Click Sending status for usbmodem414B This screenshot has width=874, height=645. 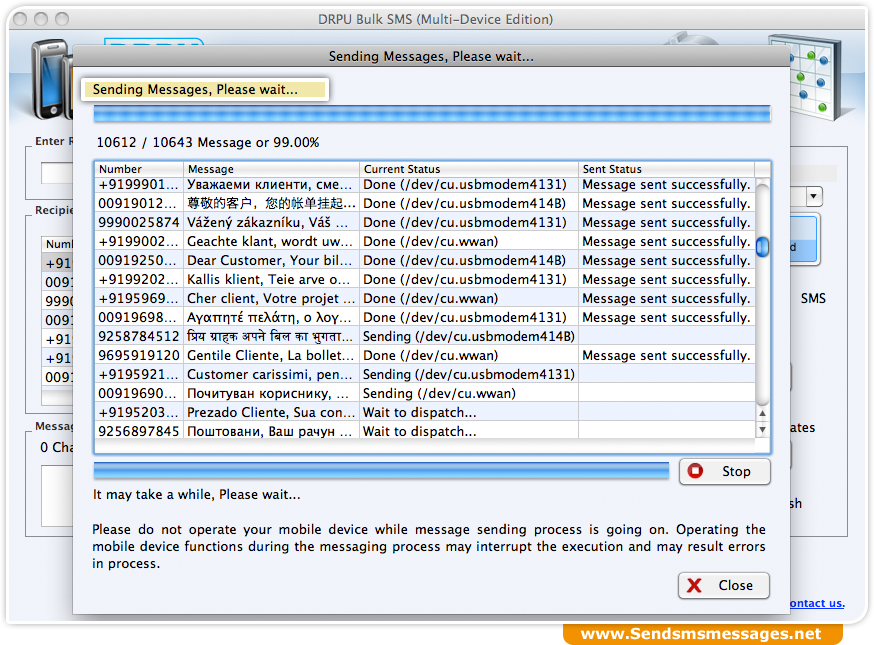(x=468, y=336)
